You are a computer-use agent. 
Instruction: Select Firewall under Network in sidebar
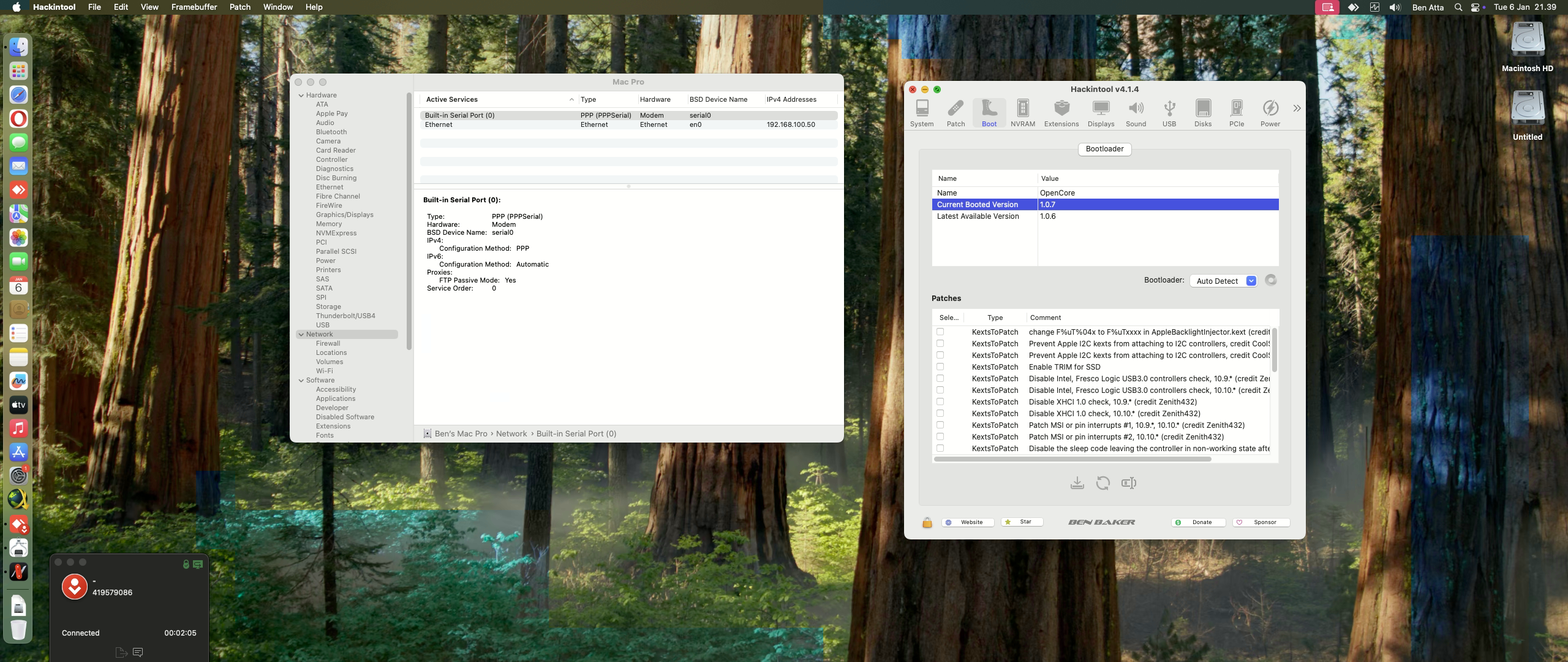pyautogui.click(x=328, y=343)
